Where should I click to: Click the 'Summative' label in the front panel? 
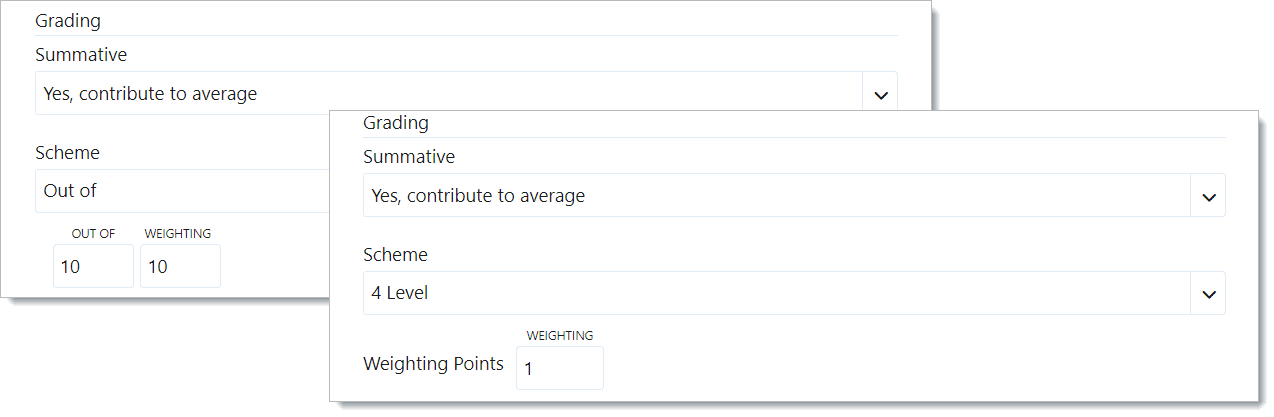coord(409,157)
